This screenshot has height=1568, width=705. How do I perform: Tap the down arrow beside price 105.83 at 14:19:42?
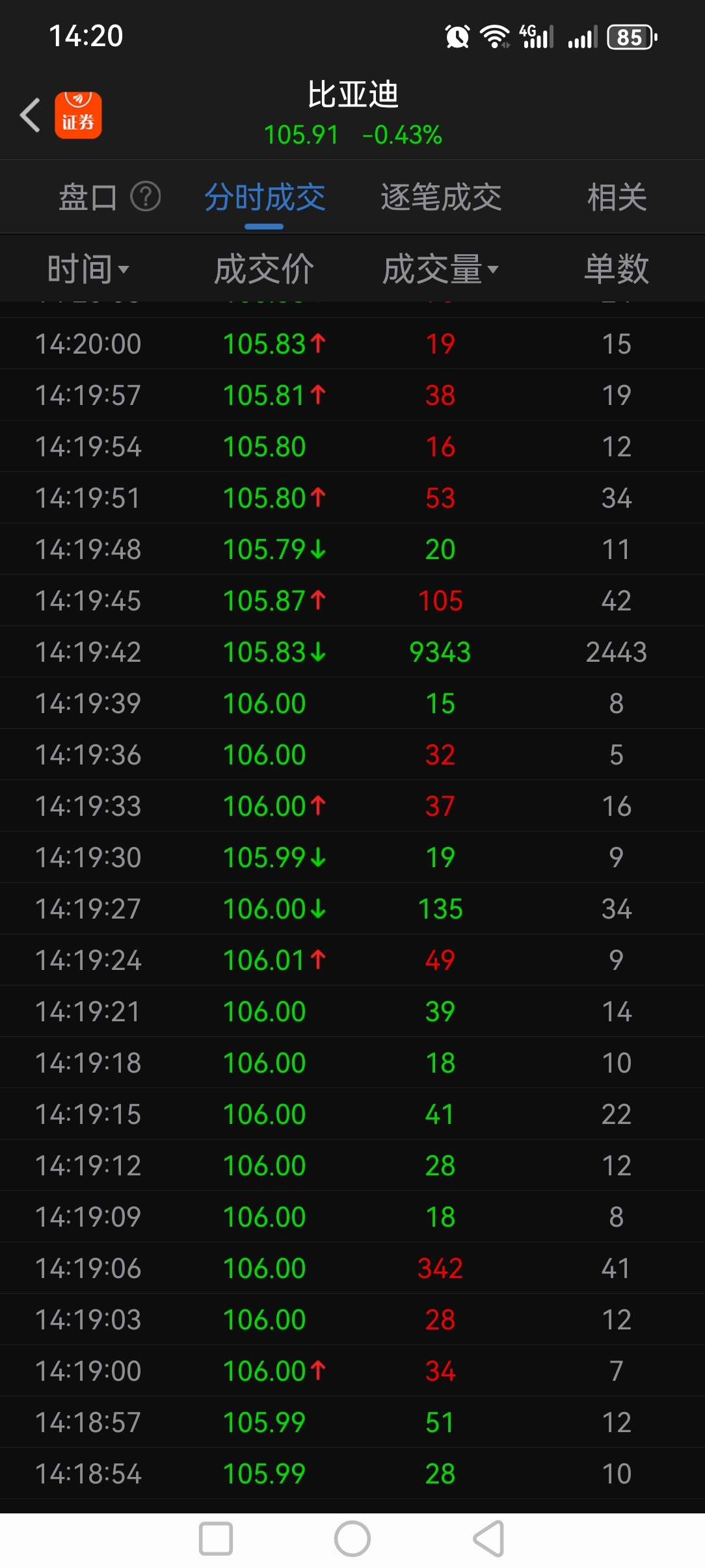[x=318, y=652]
